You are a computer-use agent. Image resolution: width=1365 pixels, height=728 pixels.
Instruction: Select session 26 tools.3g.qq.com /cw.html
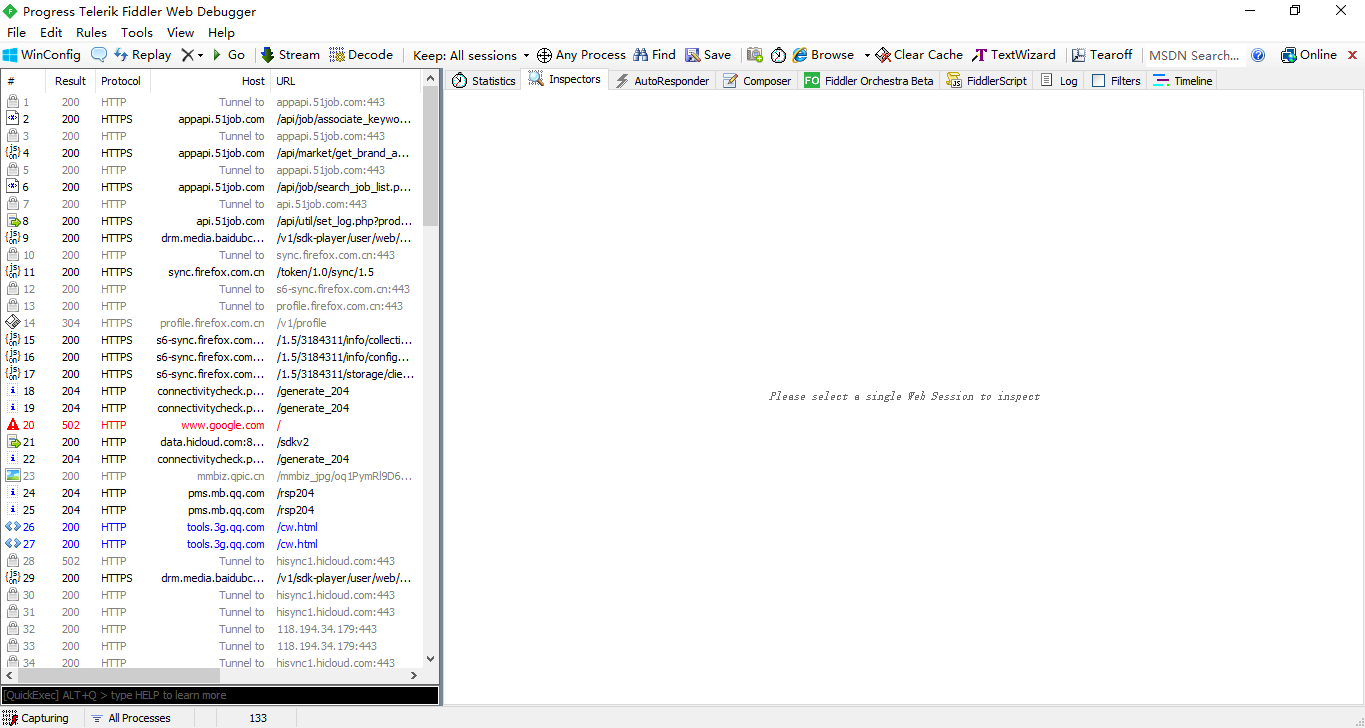pos(212,527)
